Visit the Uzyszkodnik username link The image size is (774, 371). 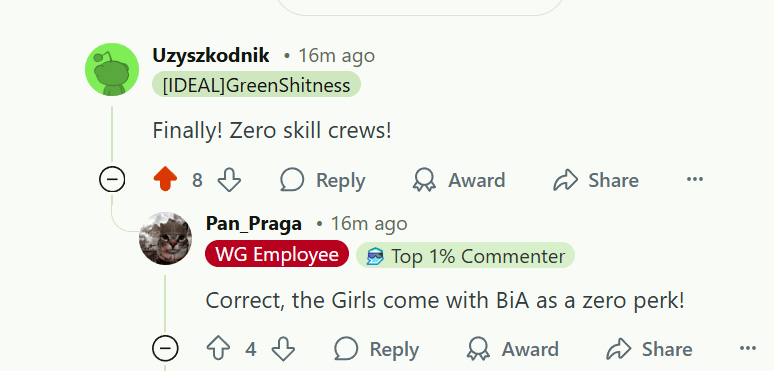[211, 55]
